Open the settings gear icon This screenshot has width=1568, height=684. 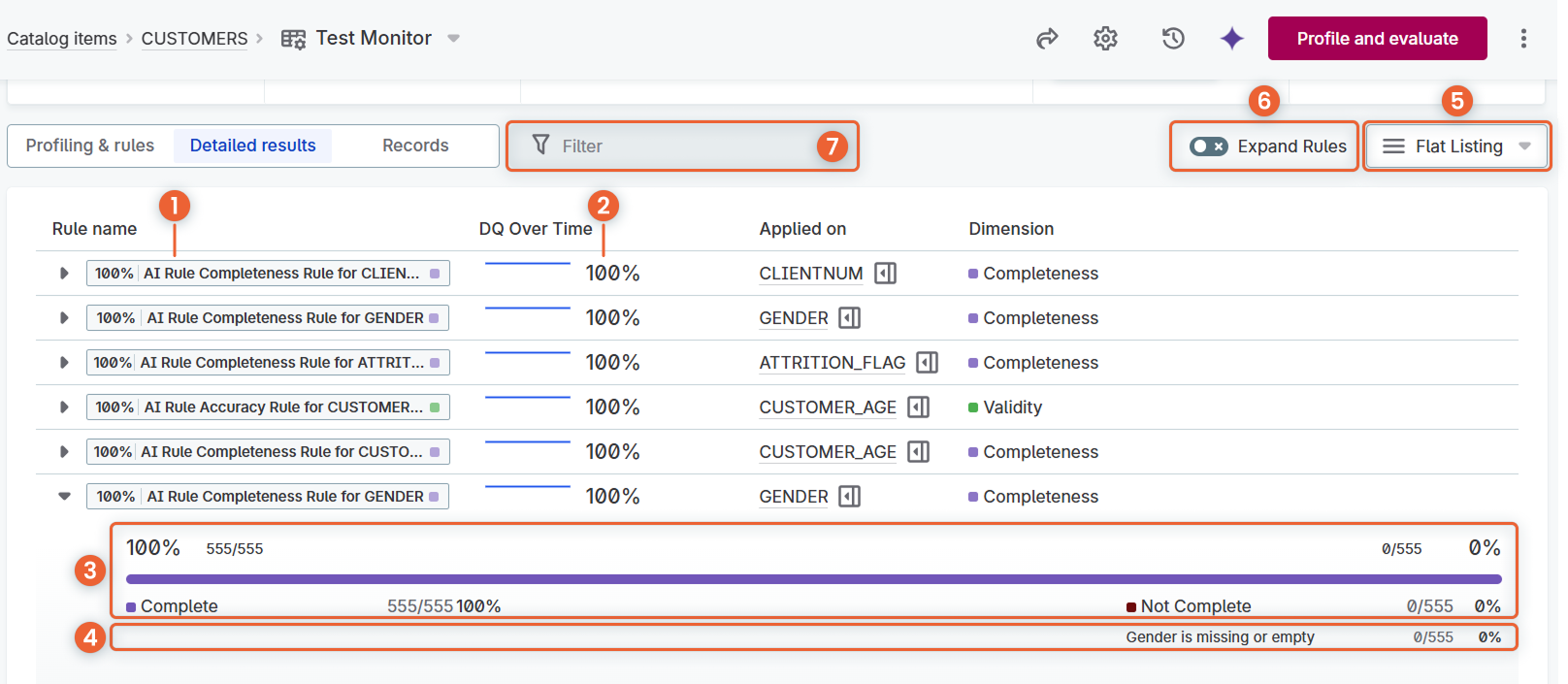pos(1105,39)
